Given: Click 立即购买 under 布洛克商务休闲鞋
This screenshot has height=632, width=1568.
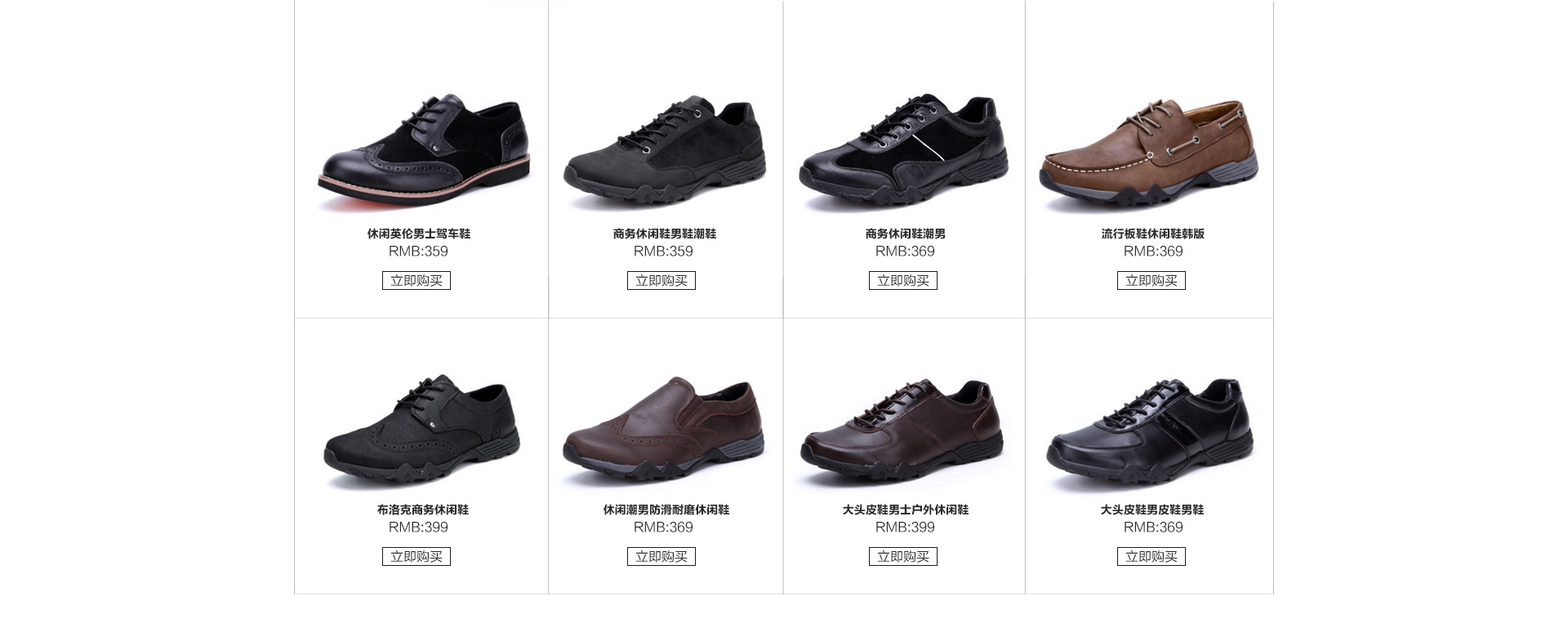Looking at the screenshot, I should [x=416, y=557].
